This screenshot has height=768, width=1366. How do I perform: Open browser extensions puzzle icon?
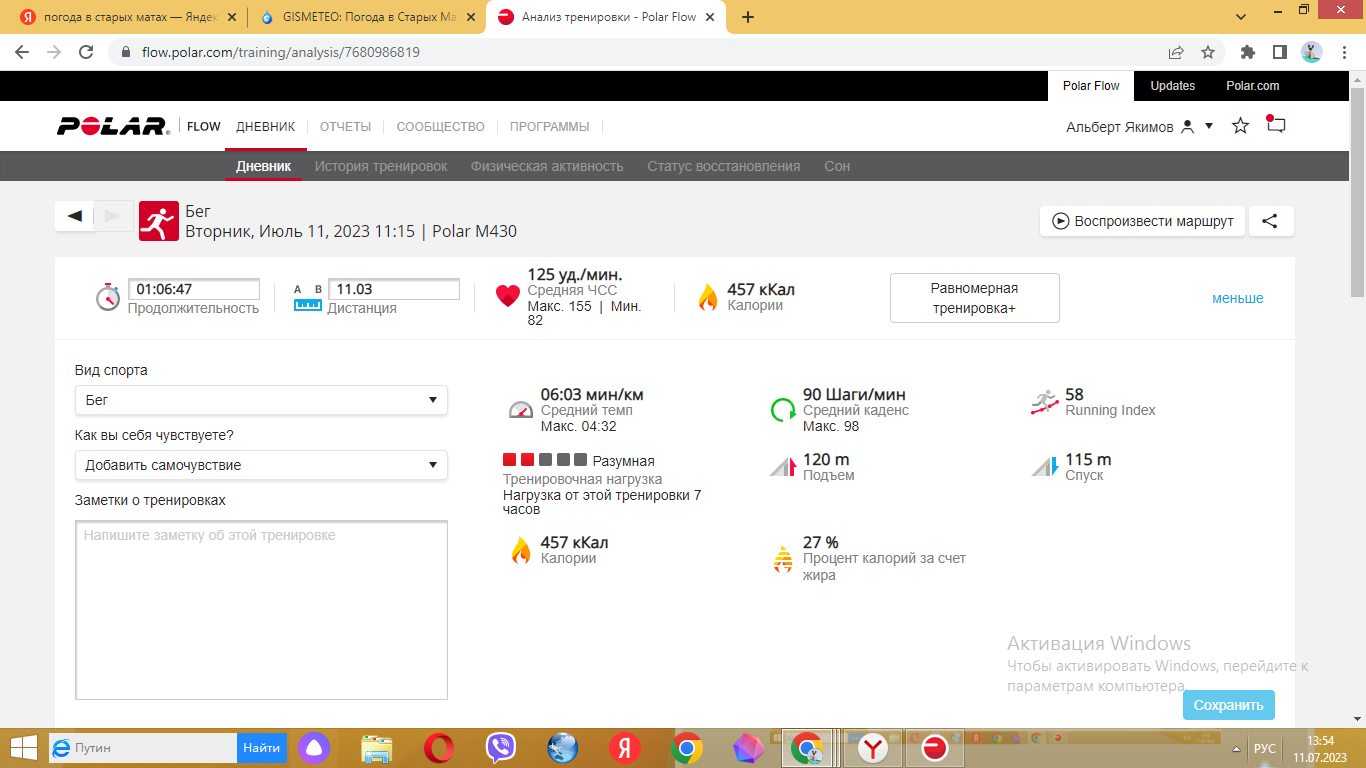coord(1247,52)
